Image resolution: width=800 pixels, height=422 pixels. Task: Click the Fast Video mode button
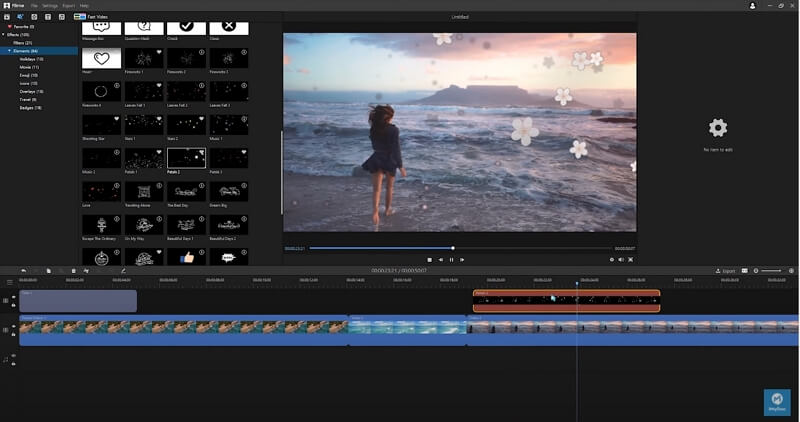(x=91, y=17)
